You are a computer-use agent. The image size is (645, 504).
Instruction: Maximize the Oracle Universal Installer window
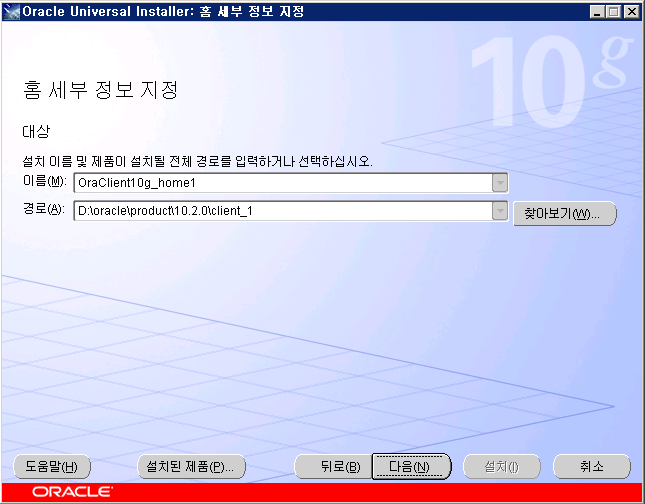coord(613,12)
